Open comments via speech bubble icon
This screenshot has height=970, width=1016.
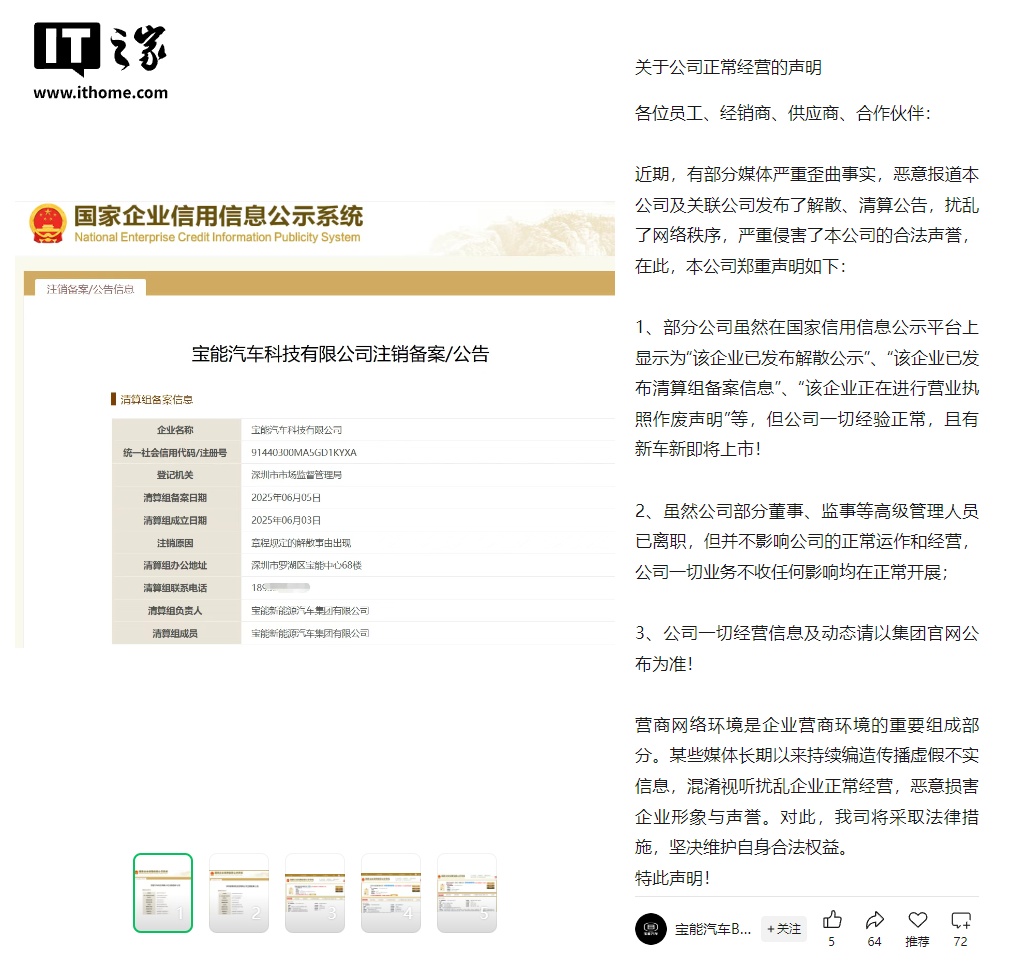tap(960, 920)
